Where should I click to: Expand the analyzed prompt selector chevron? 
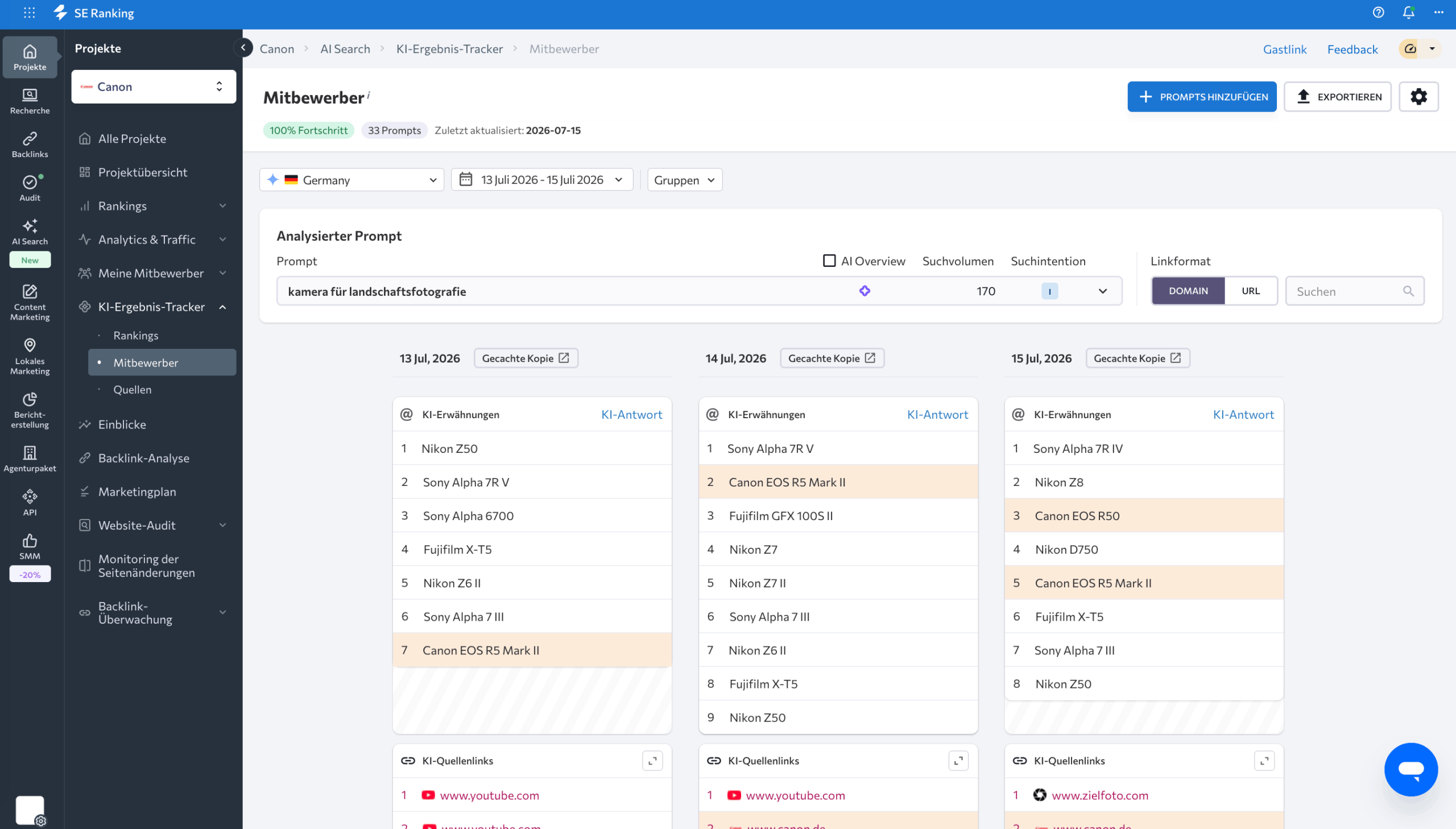click(x=1103, y=291)
